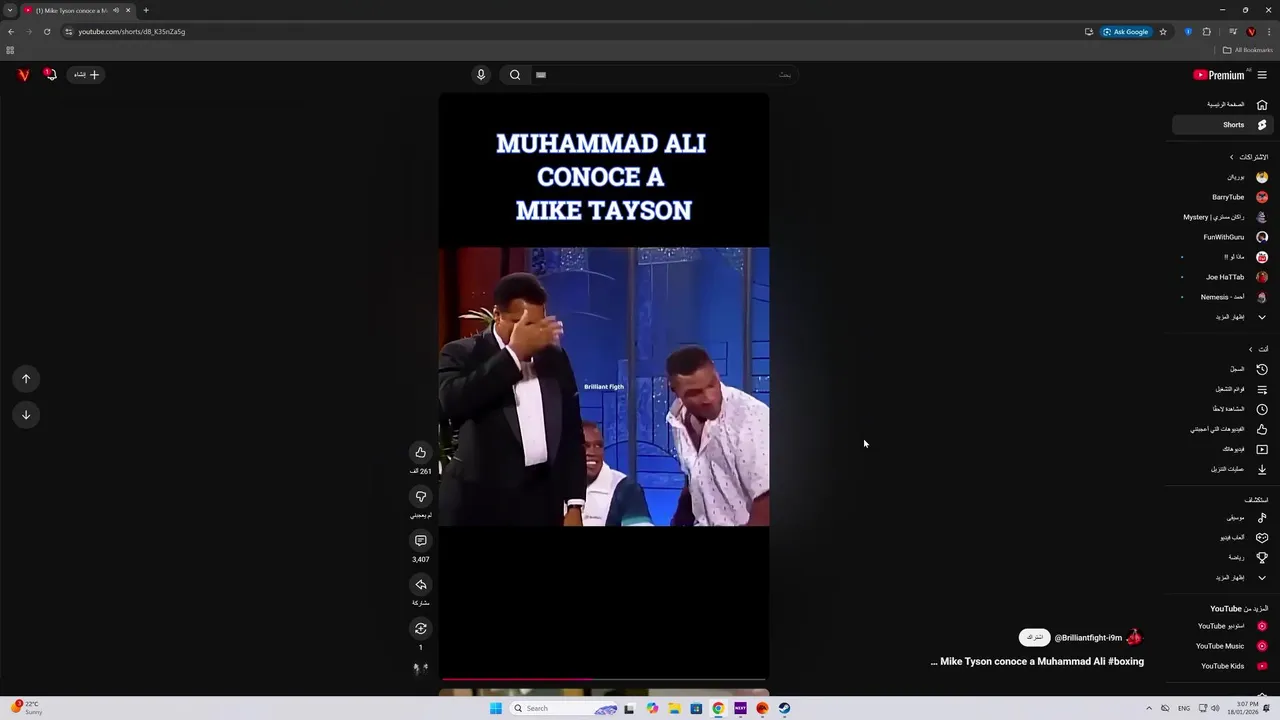Open YouTube Music link in the sidebar

1222,646
